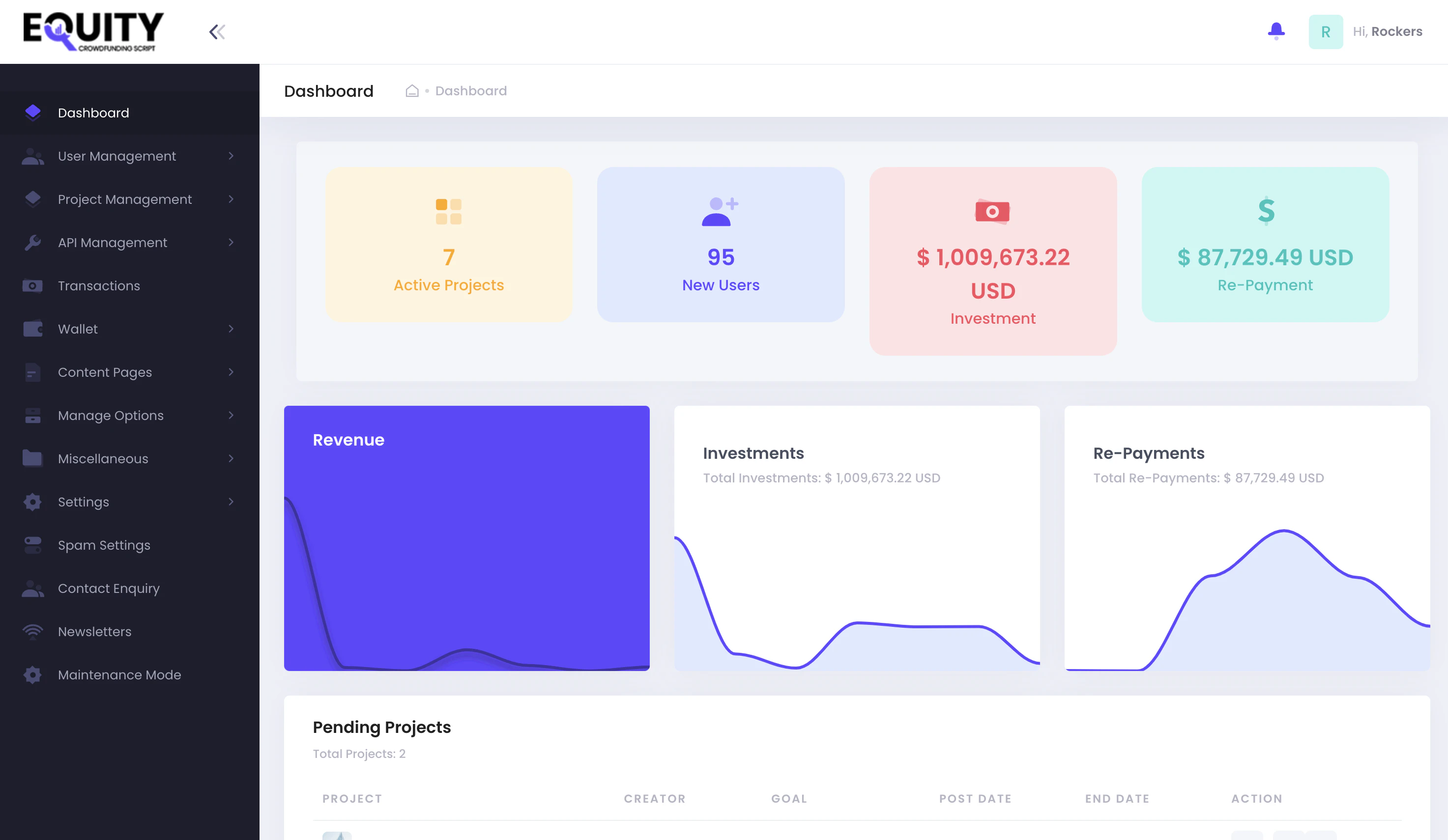Open Contact Enquiry page
Image resolution: width=1448 pixels, height=840 pixels.
[x=109, y=588]
